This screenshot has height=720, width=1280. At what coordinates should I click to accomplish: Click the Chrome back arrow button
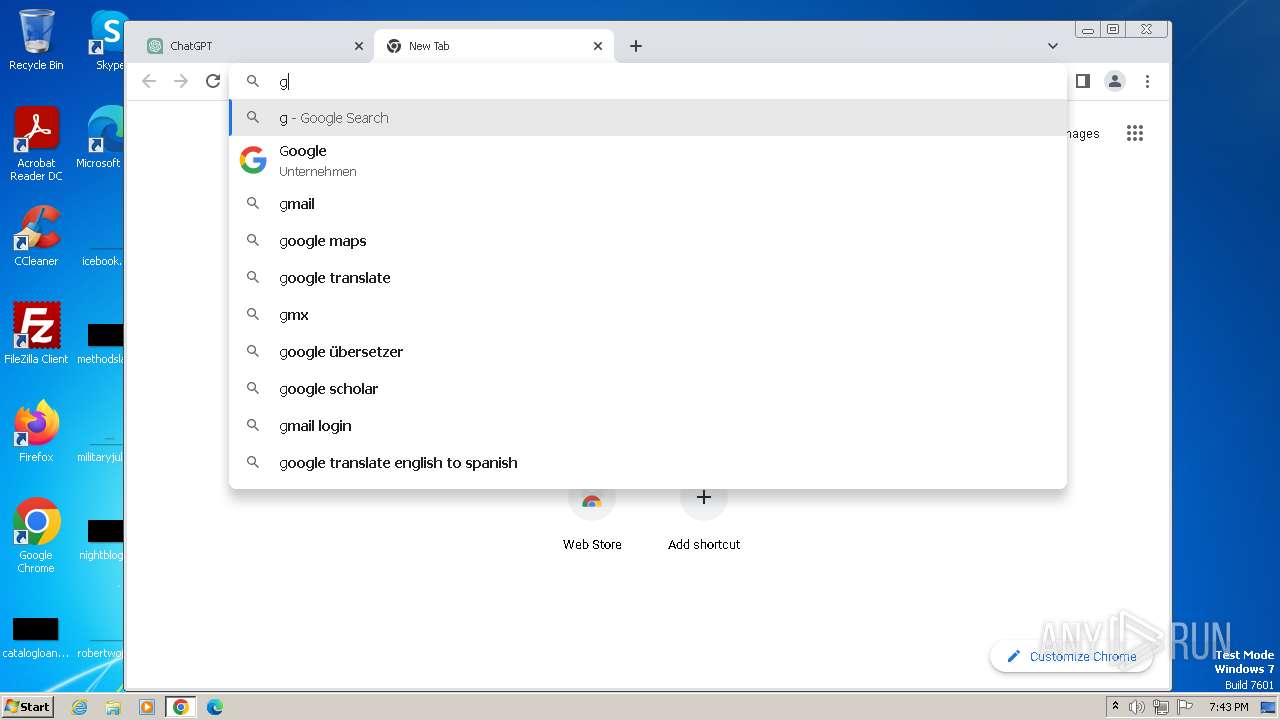coord(149,81)
